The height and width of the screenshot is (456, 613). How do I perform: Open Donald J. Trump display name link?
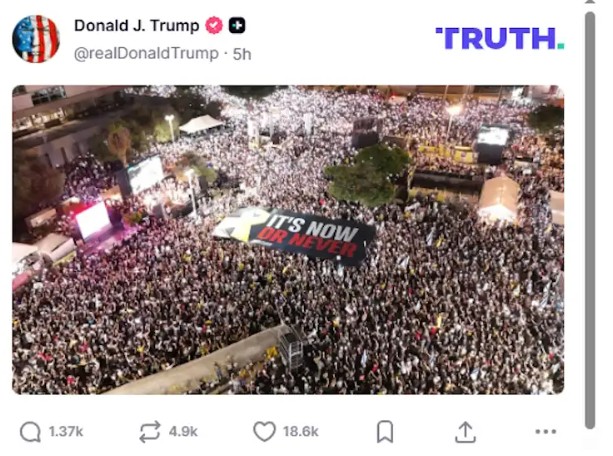137,26
